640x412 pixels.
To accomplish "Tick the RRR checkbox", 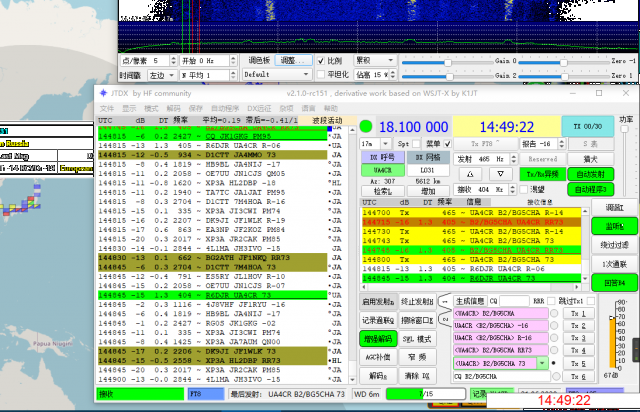I will click(x=551, y=301).
